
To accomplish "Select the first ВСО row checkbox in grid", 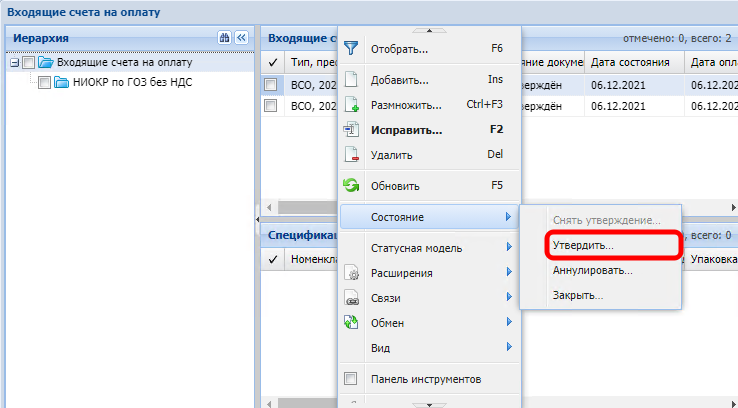I will (271, 86).
